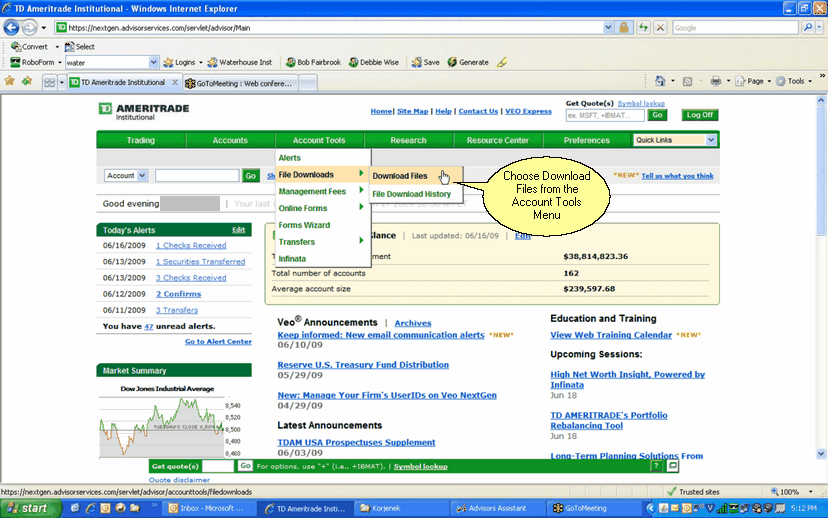Open the RoboForm search box dropdown
Image resolution: width=828 pixels, height=518 pixels.
153,62
